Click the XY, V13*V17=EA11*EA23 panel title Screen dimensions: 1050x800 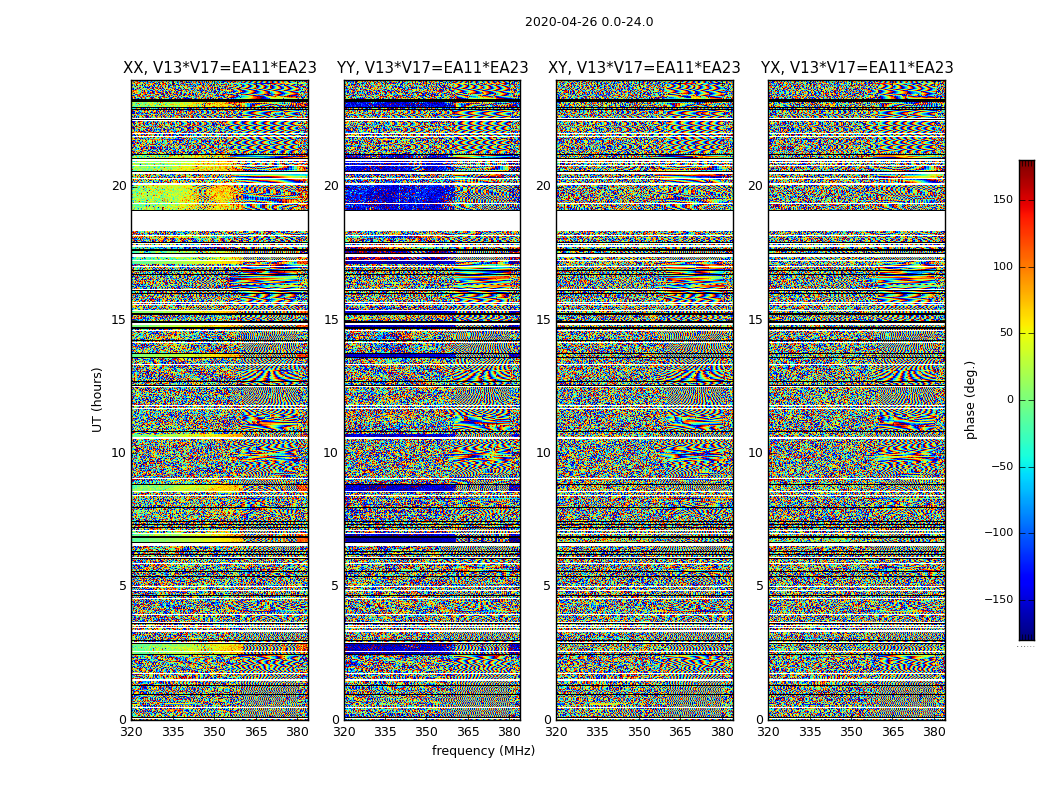point(644,68)
